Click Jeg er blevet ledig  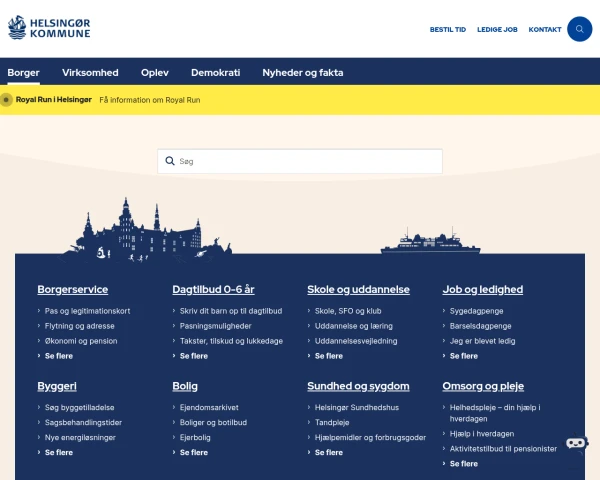483,341
